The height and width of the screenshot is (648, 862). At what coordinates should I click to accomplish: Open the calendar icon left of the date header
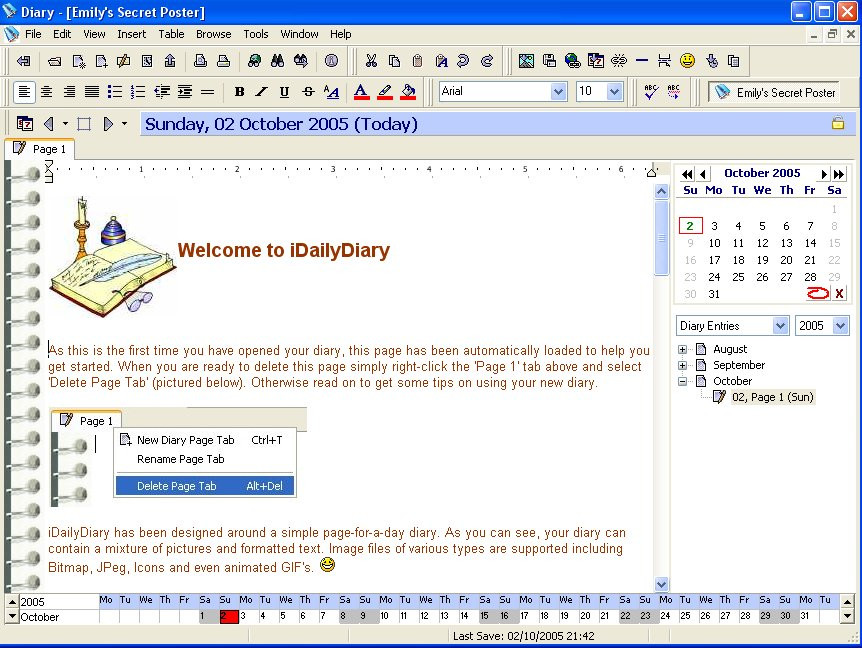25,124
